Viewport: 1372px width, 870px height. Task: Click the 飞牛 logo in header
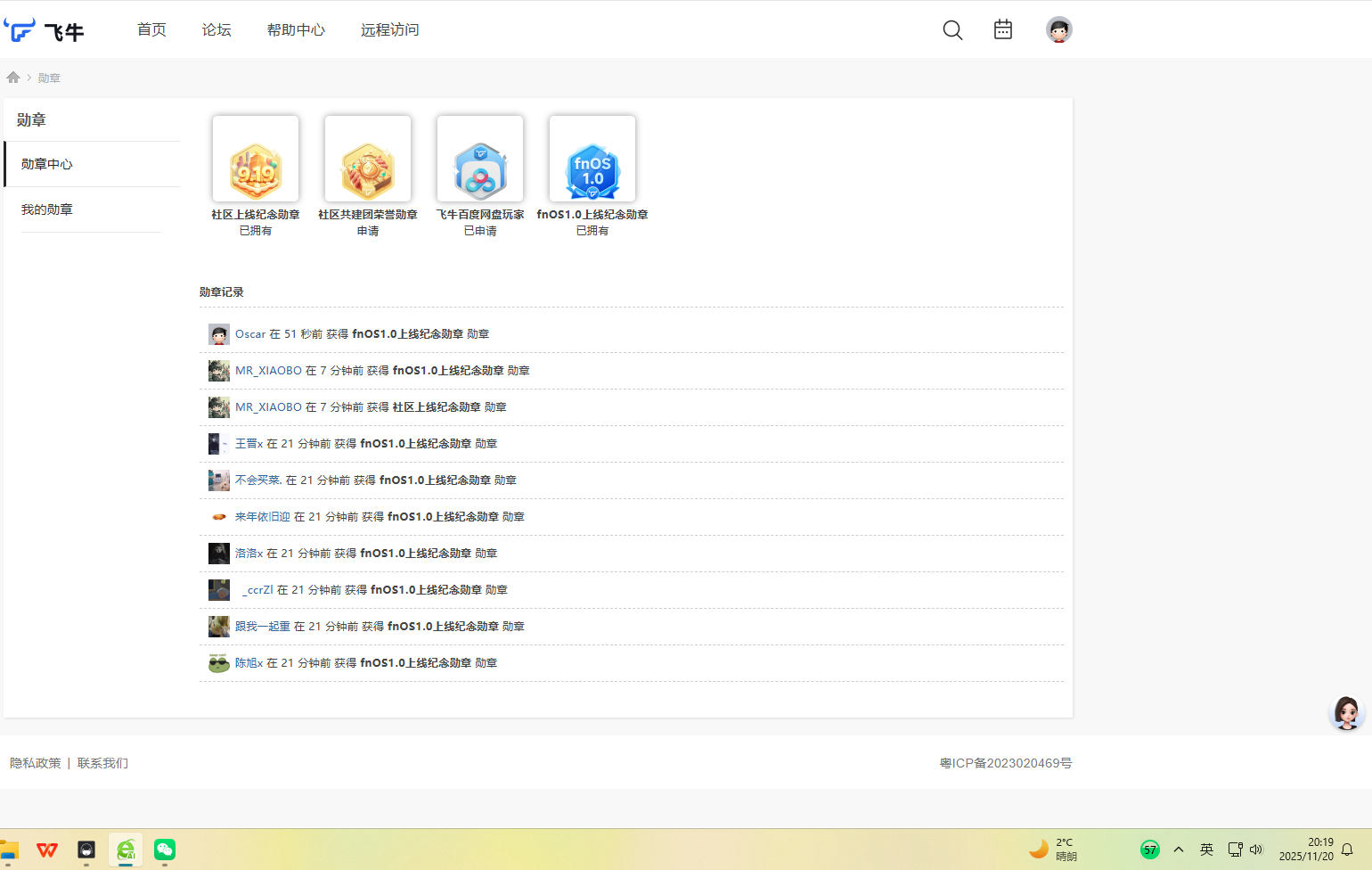[44, 30]
